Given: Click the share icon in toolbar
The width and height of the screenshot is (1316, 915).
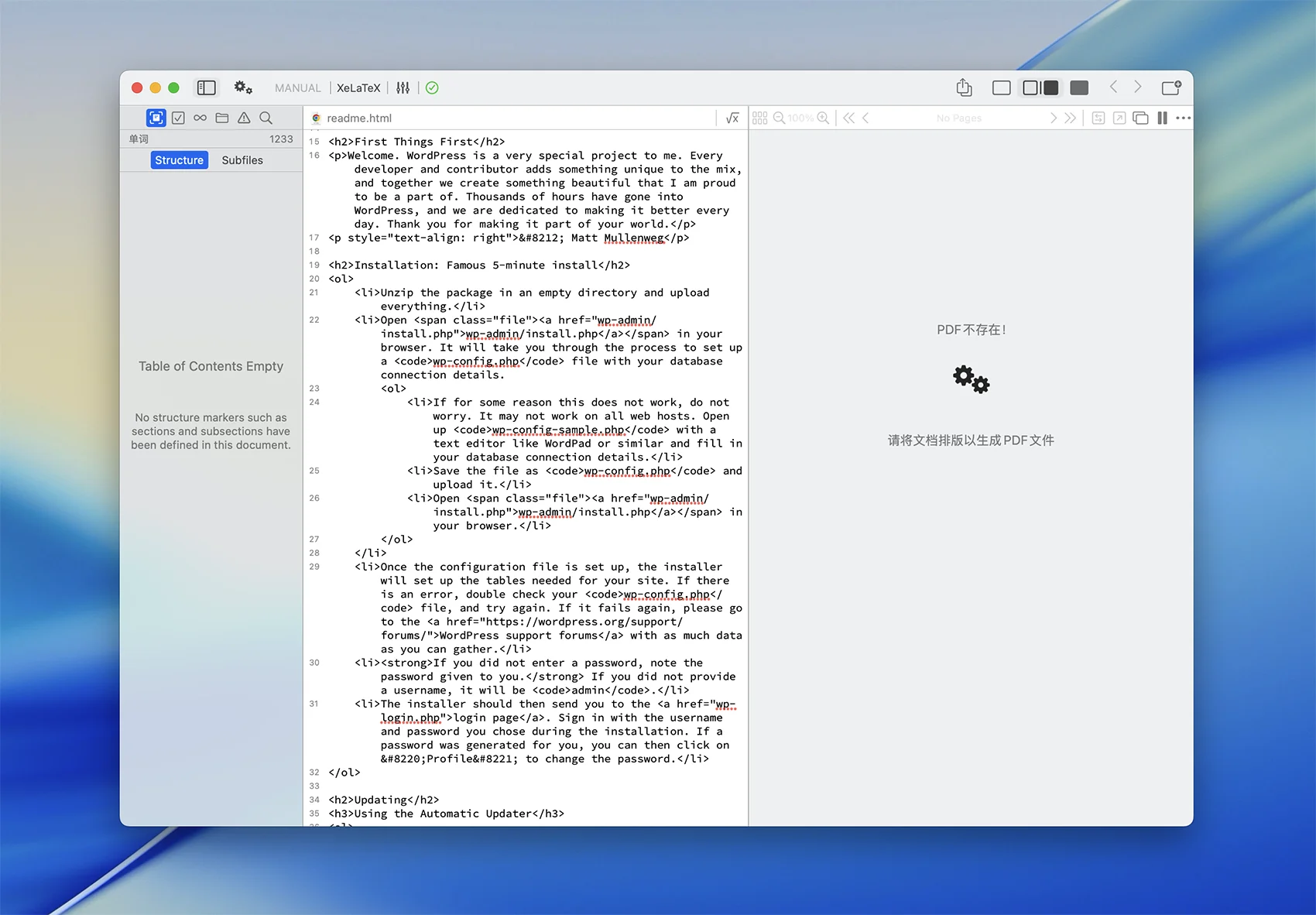Looking at the screenshot, I should (964, 88).
